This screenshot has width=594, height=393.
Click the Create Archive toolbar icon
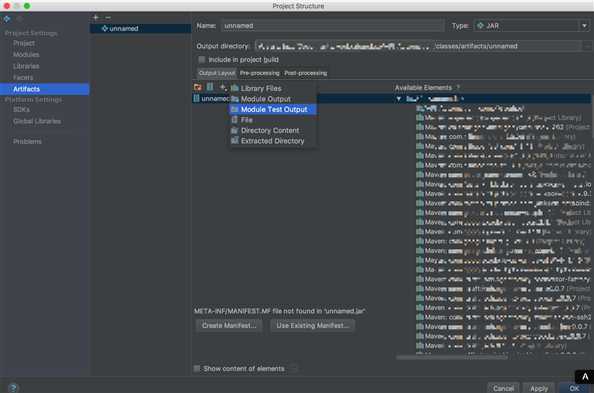(210, 88)
